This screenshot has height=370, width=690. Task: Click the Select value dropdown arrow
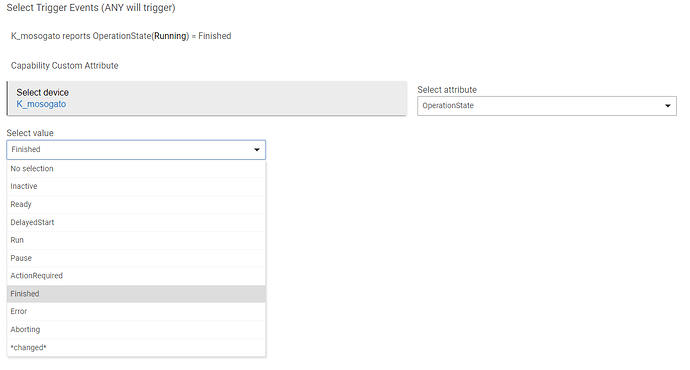pyautogui.click(x=257, y=150)
